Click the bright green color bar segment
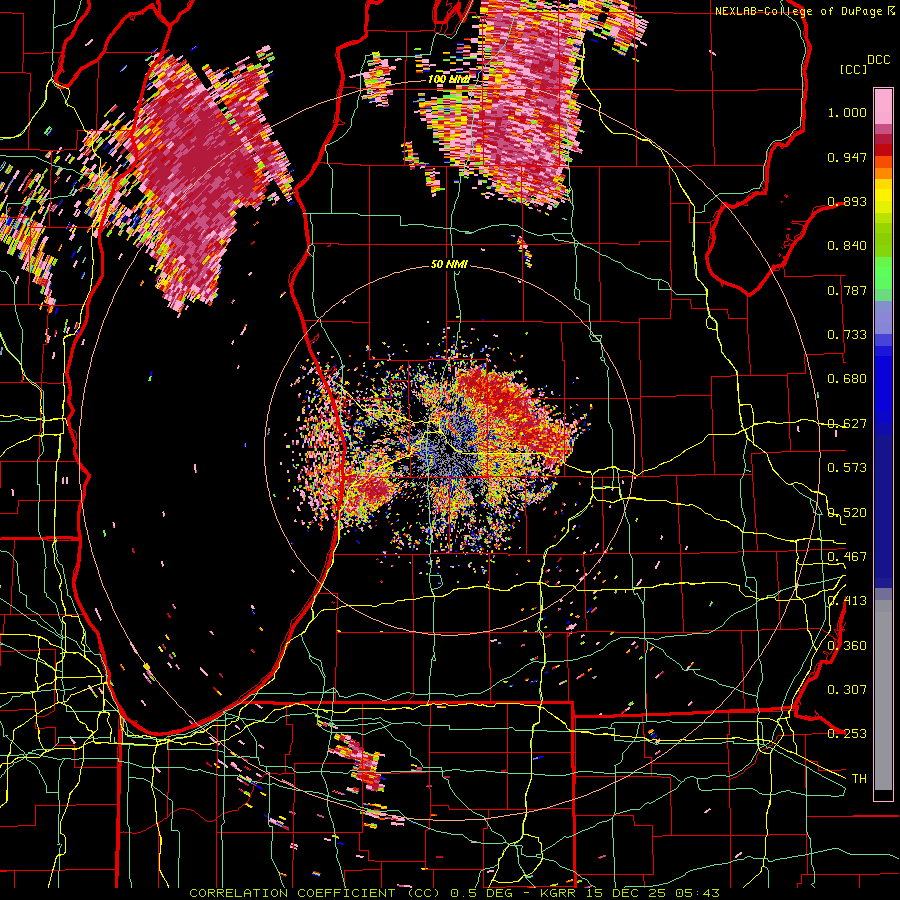 (883, 273)
